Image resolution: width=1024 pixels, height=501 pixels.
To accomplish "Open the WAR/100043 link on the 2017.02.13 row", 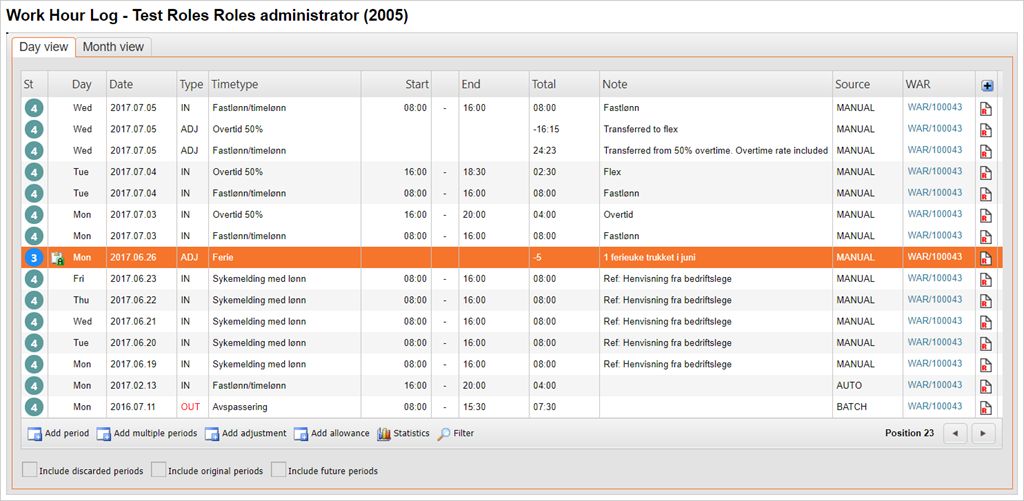I will [934, 385].
